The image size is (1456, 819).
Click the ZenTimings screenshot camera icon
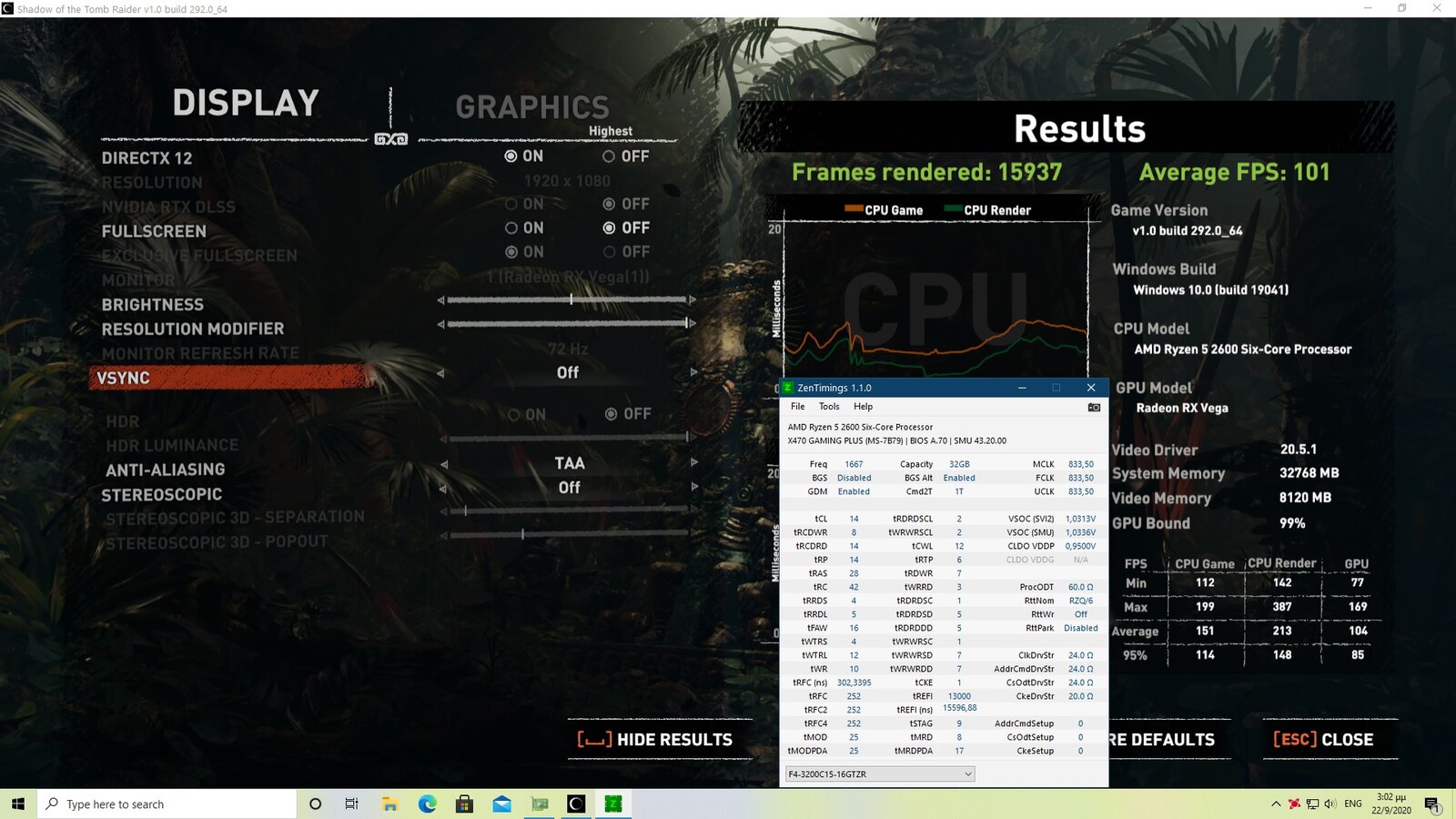tap(1094, 407)
